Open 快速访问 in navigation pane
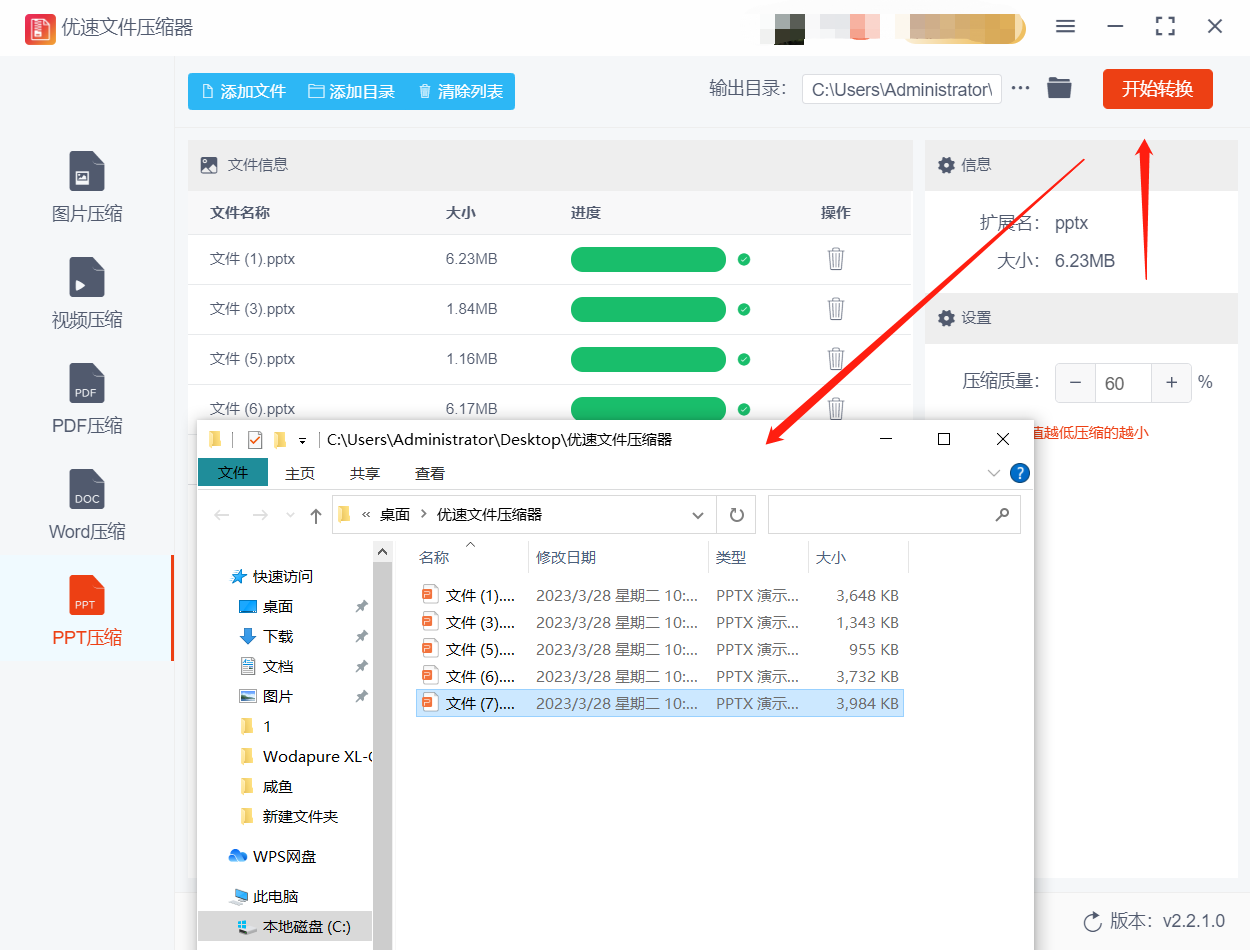Viewport: 1250px width, 950px height. [x=271, y=576]
